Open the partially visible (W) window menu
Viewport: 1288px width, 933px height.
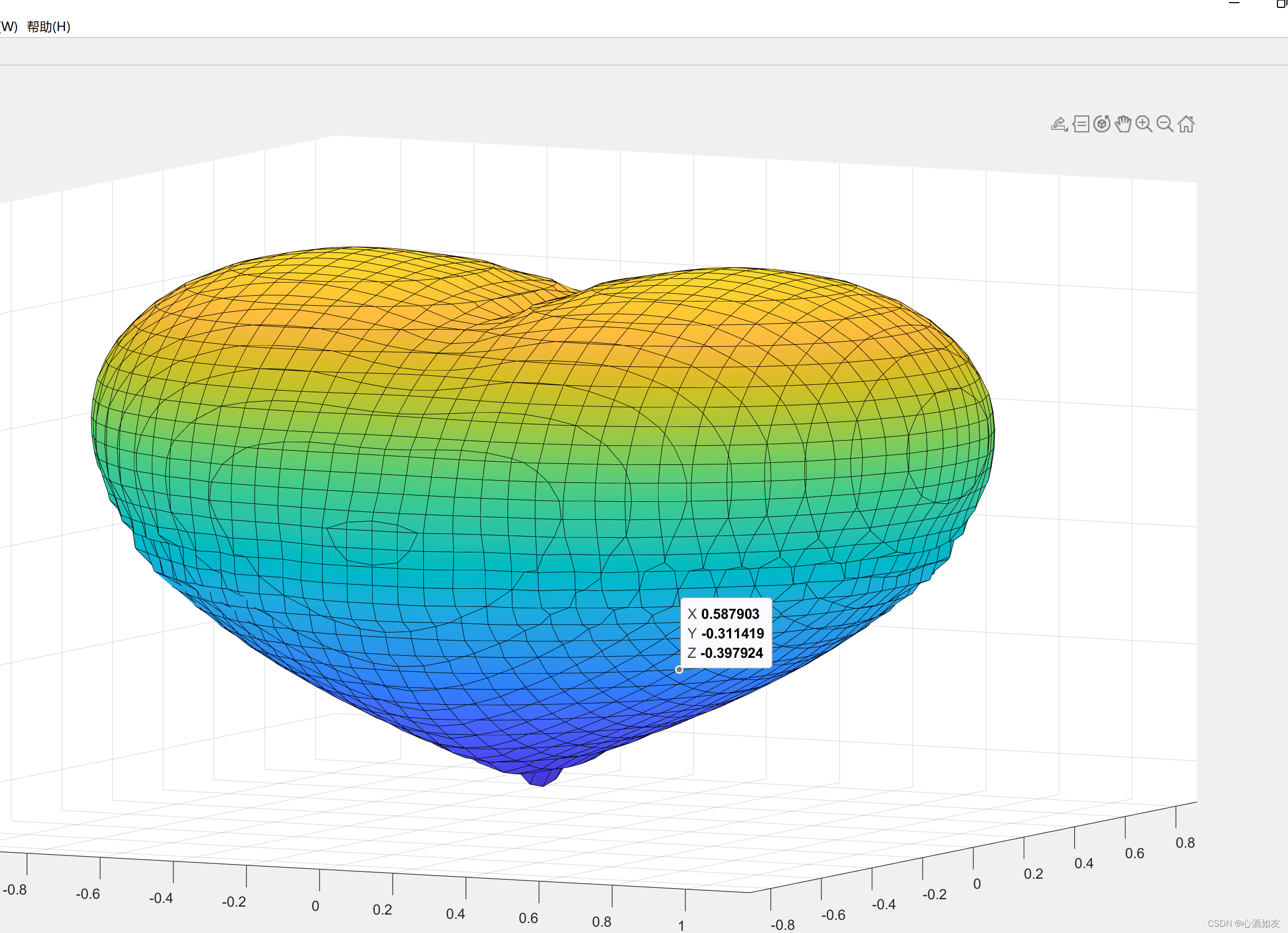[8, 27]
